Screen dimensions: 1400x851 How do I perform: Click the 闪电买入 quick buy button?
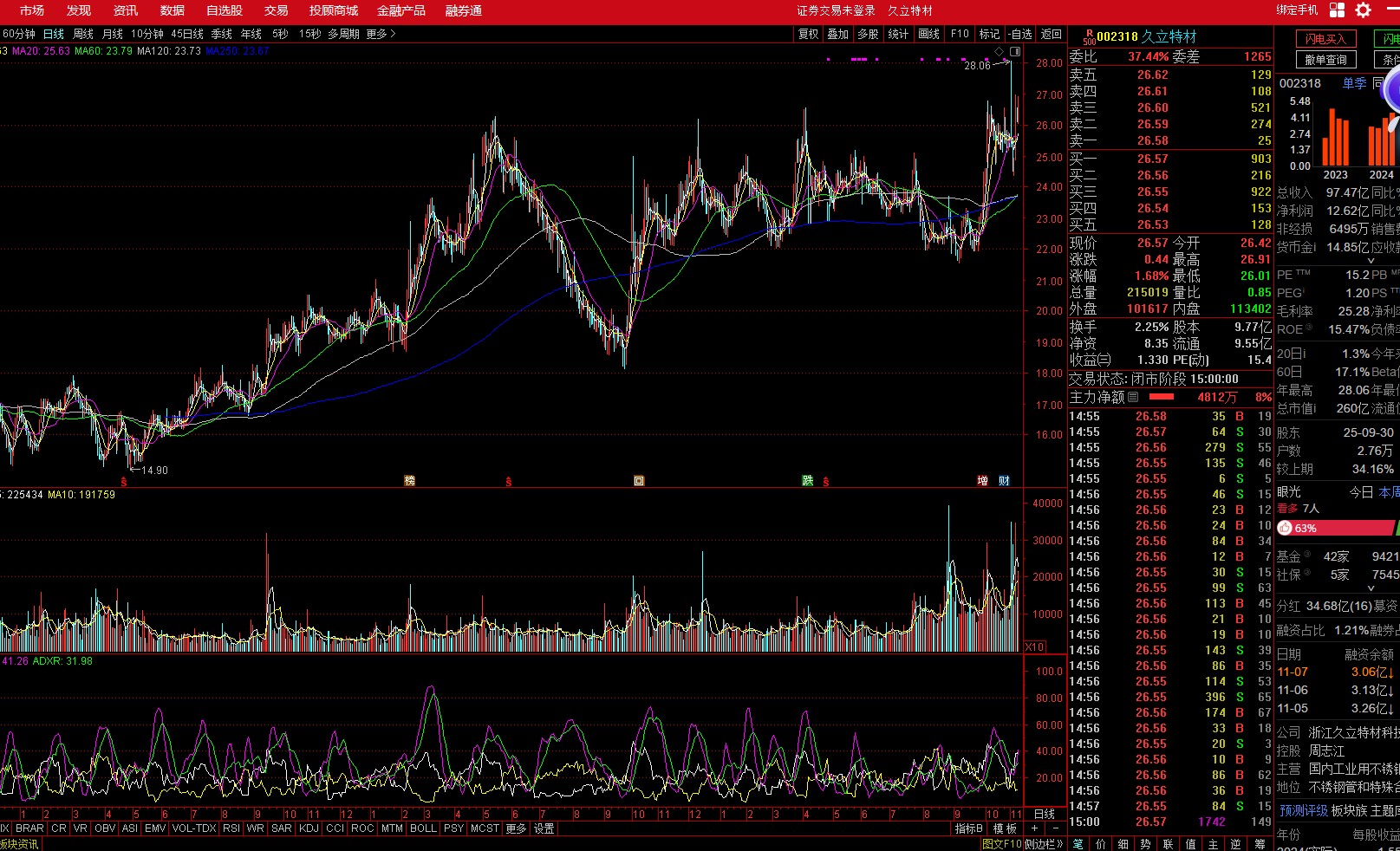tap(1325, 39)
